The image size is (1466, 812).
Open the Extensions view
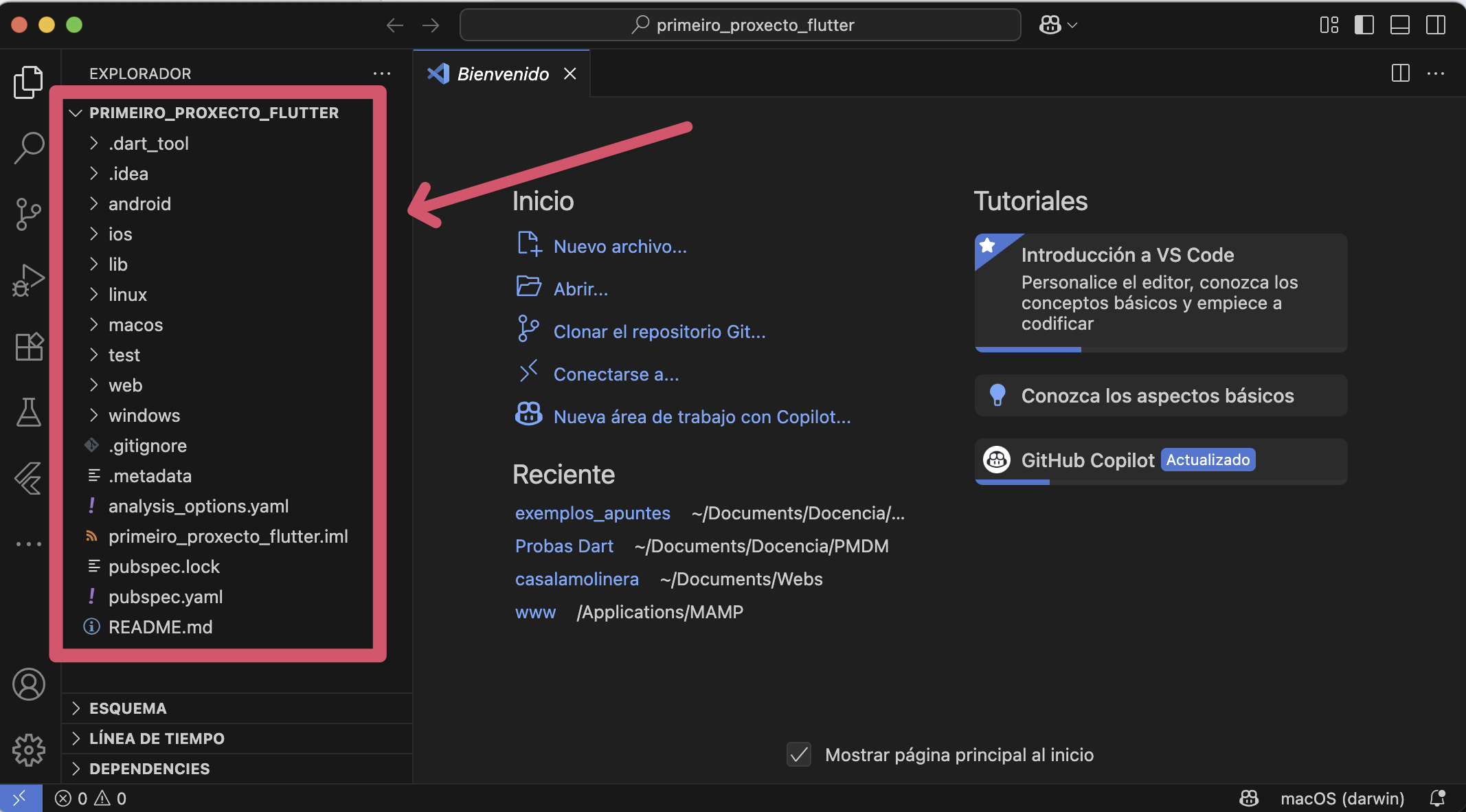[29, 346]
